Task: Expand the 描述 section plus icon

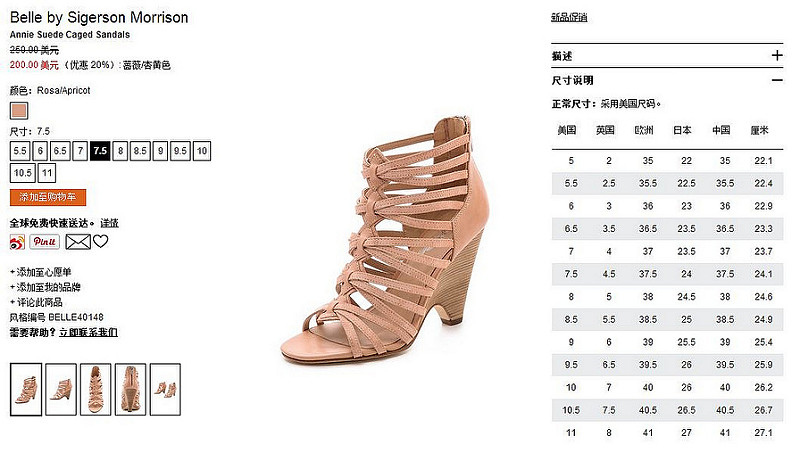Action: click(x=777, y=55)
